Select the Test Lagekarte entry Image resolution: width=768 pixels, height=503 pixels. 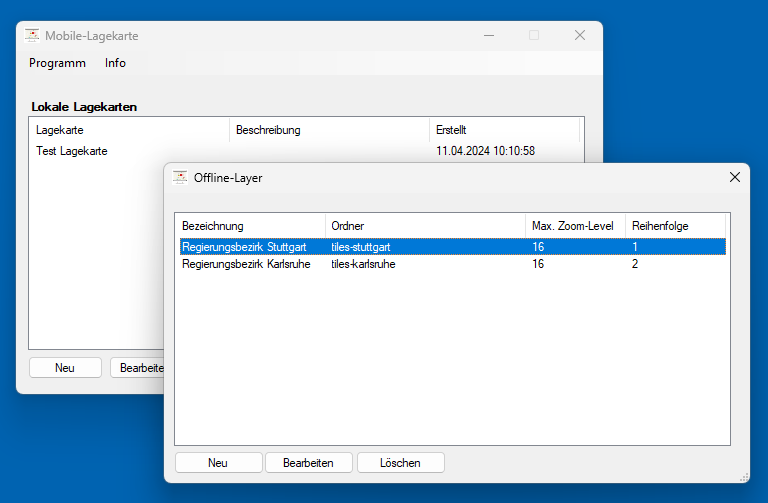(72, 151)
